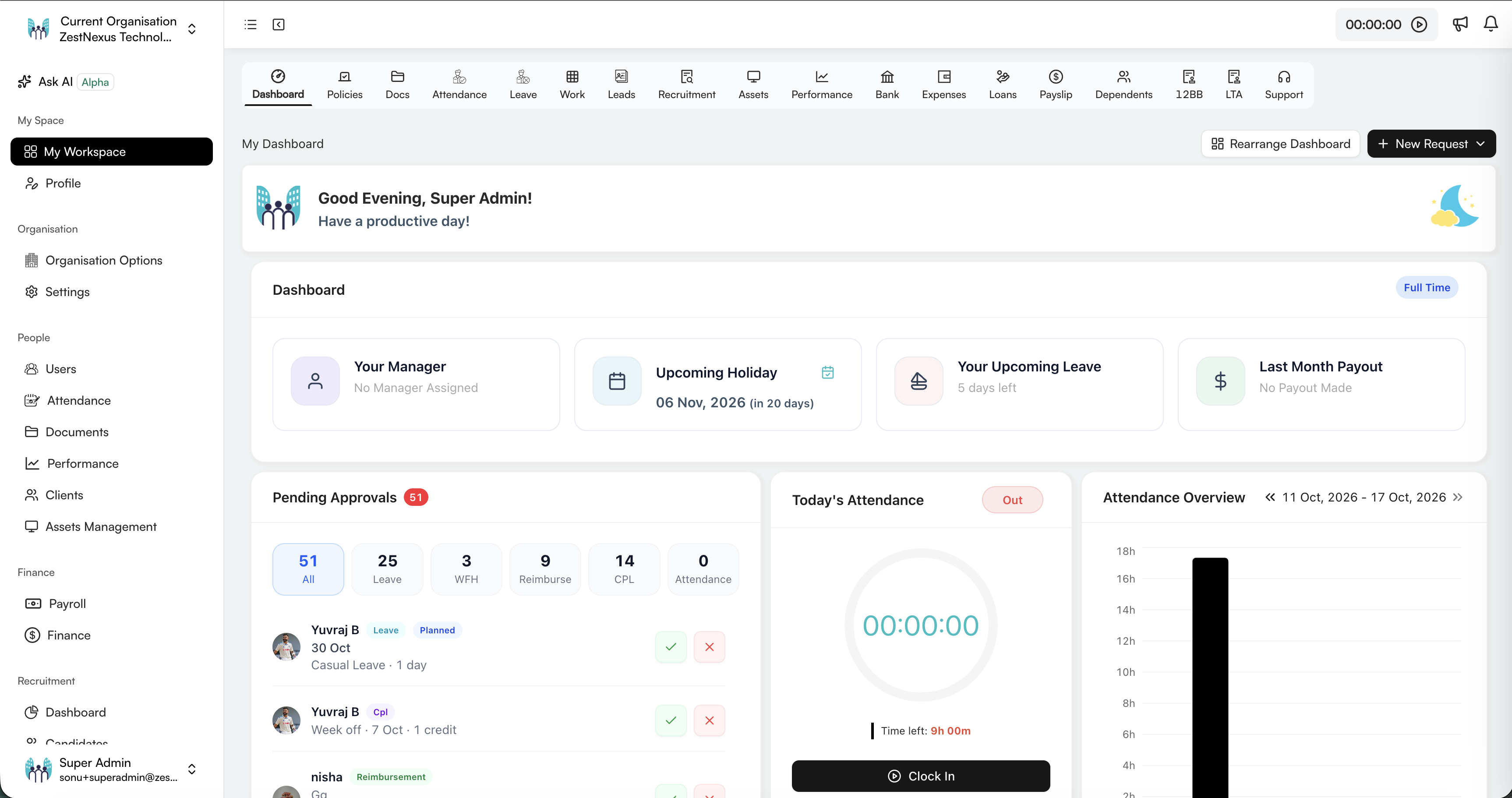Click Yuvraj B's avatar on the leave request

[286, 646]
